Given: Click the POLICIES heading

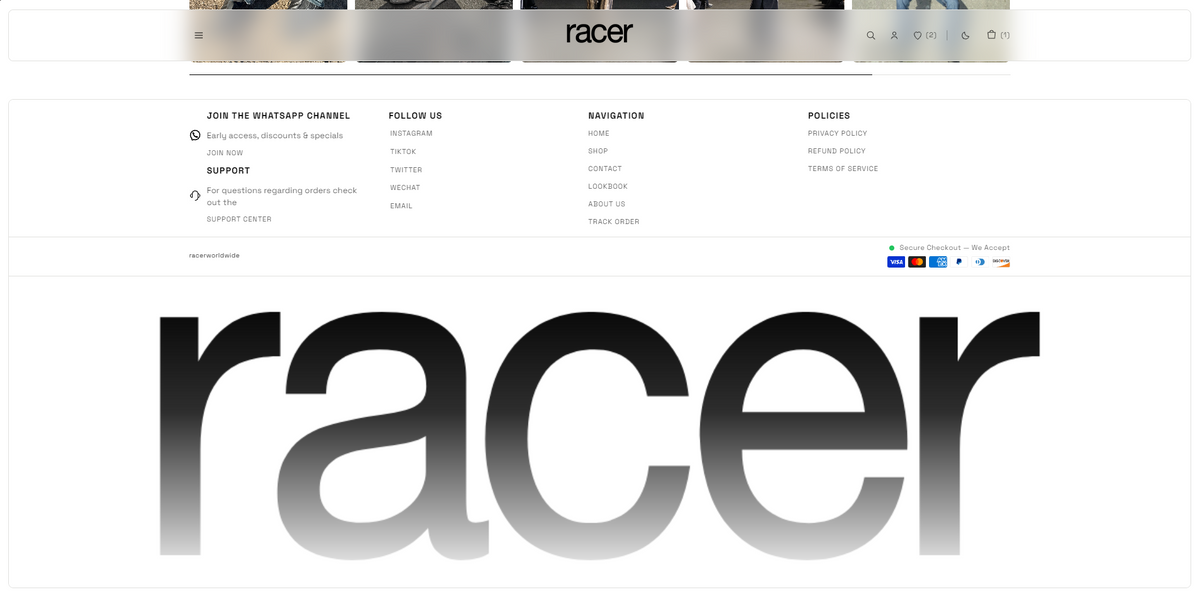Looking at the screenshot, I should click(829, 116).
